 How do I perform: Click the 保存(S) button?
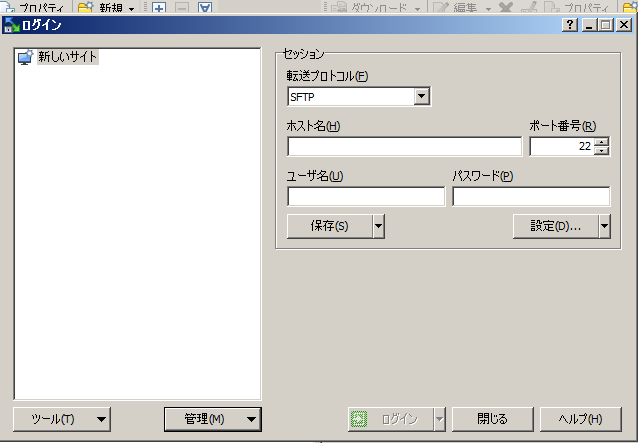click(330, 226)
